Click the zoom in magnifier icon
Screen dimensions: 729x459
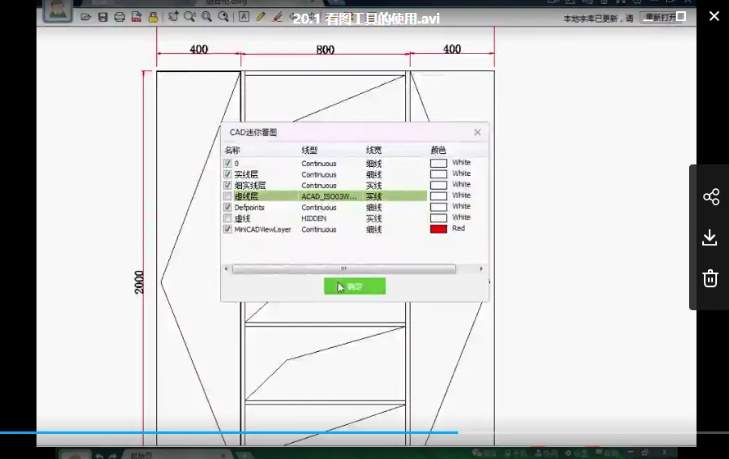tap(206, 17)
